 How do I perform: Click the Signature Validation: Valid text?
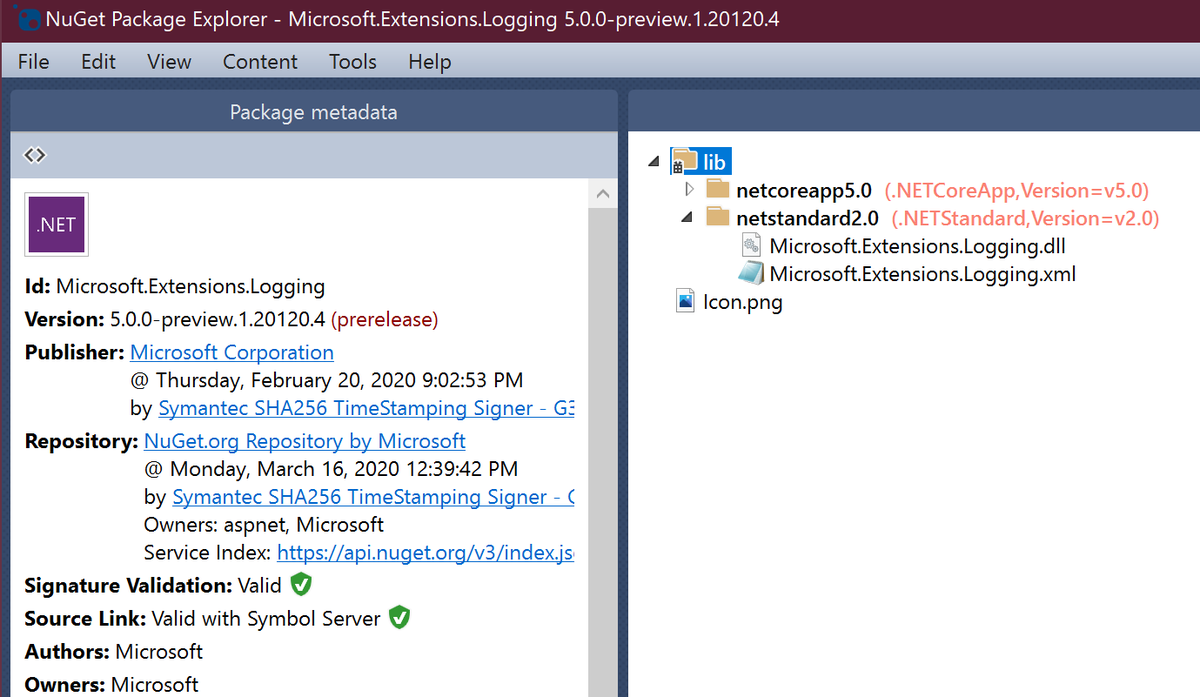coord(153,586)
